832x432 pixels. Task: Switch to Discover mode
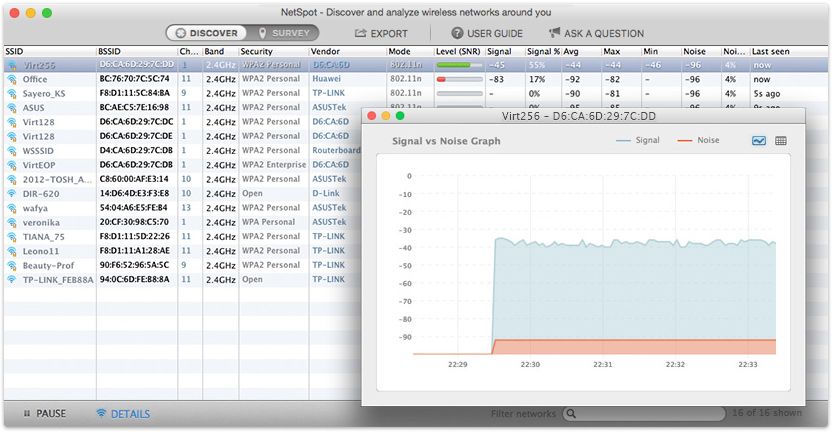point(206,33)
